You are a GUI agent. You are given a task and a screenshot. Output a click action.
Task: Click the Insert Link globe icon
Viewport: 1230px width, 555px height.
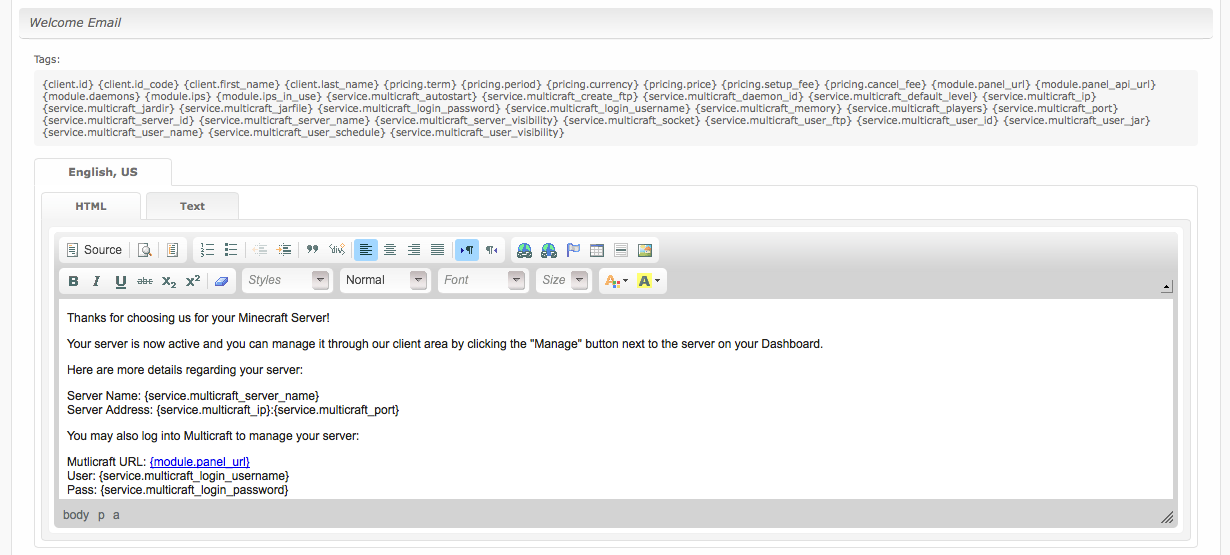pos(524,250)
